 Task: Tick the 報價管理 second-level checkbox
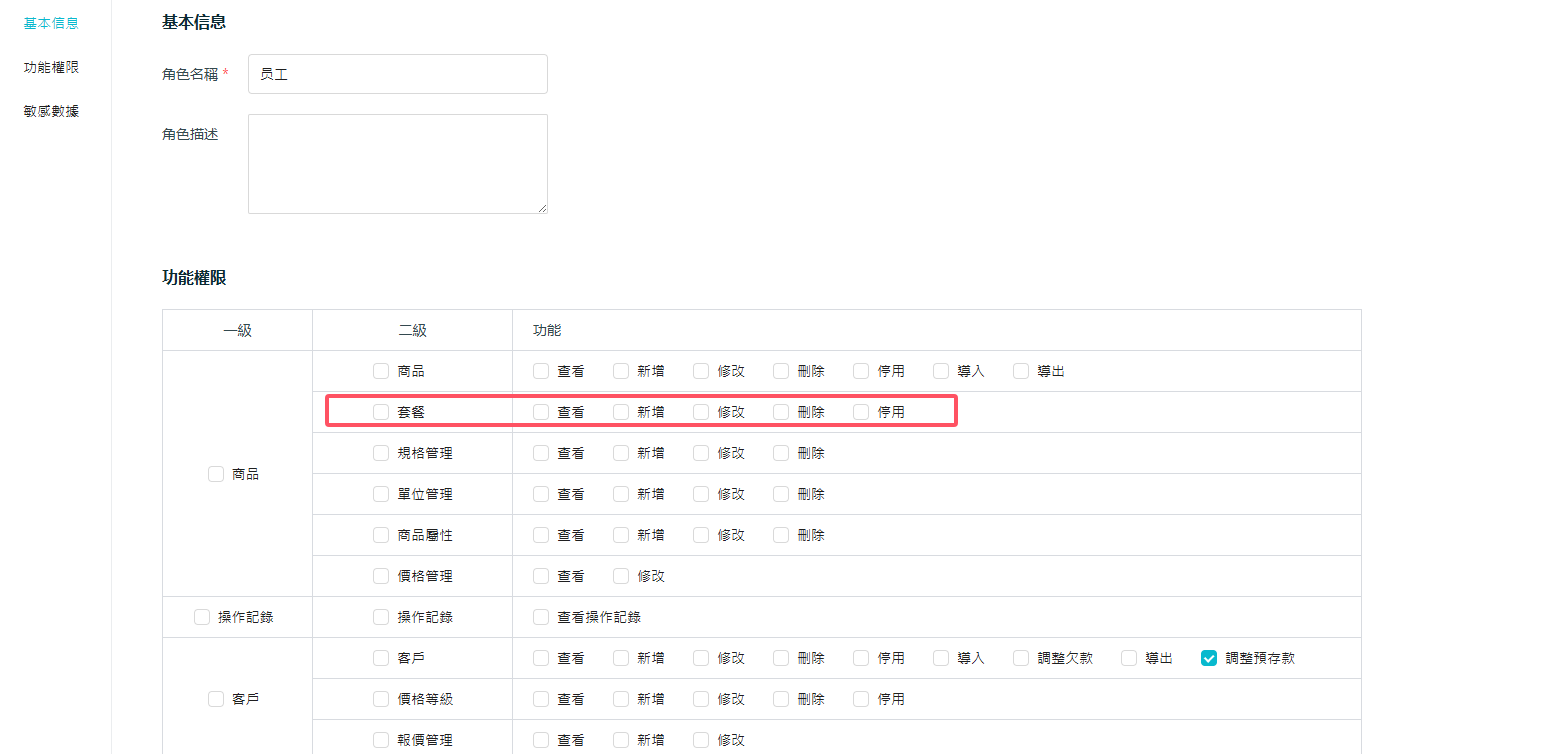381,740
